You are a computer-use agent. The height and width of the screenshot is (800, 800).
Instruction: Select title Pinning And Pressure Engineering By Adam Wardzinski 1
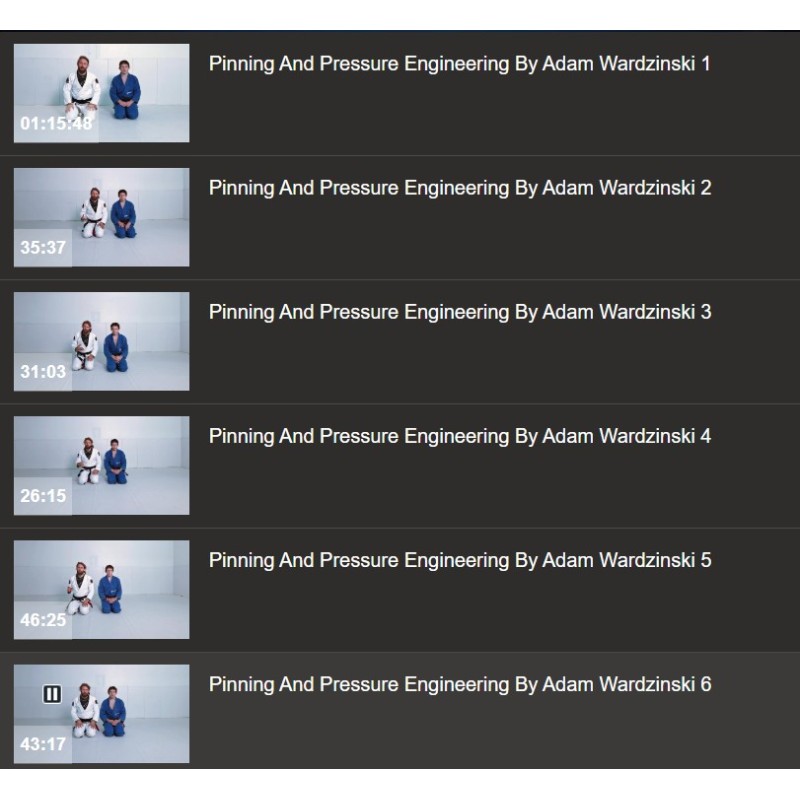tap(459, 64)
